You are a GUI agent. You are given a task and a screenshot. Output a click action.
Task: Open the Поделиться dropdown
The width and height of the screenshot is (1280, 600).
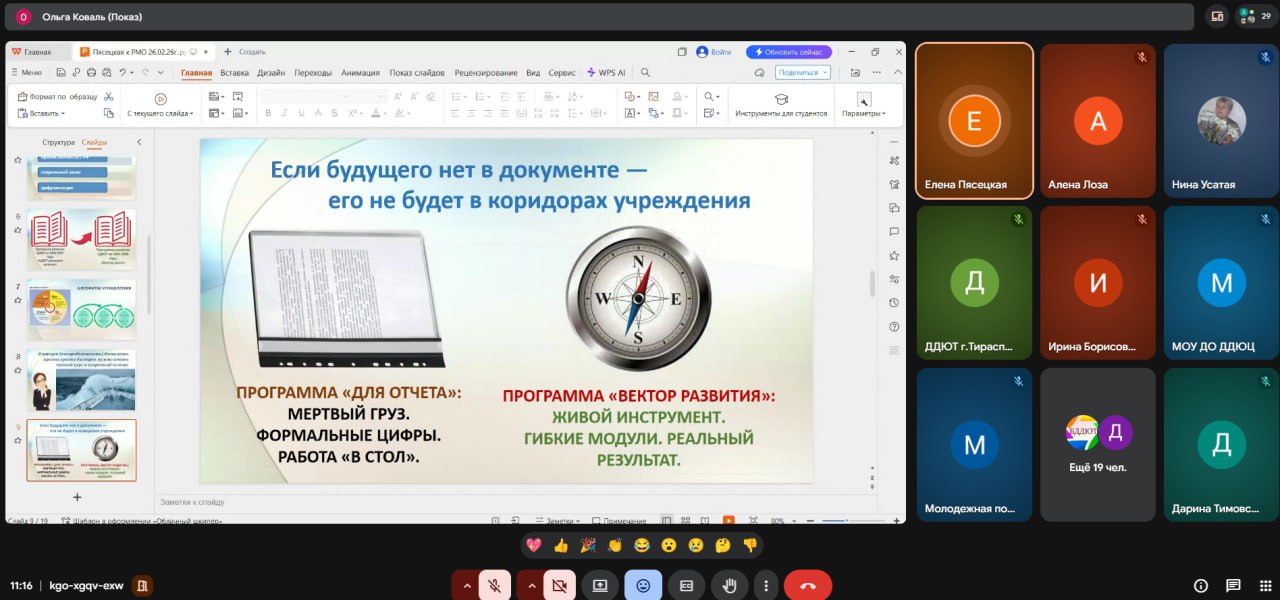coord(803,72)
